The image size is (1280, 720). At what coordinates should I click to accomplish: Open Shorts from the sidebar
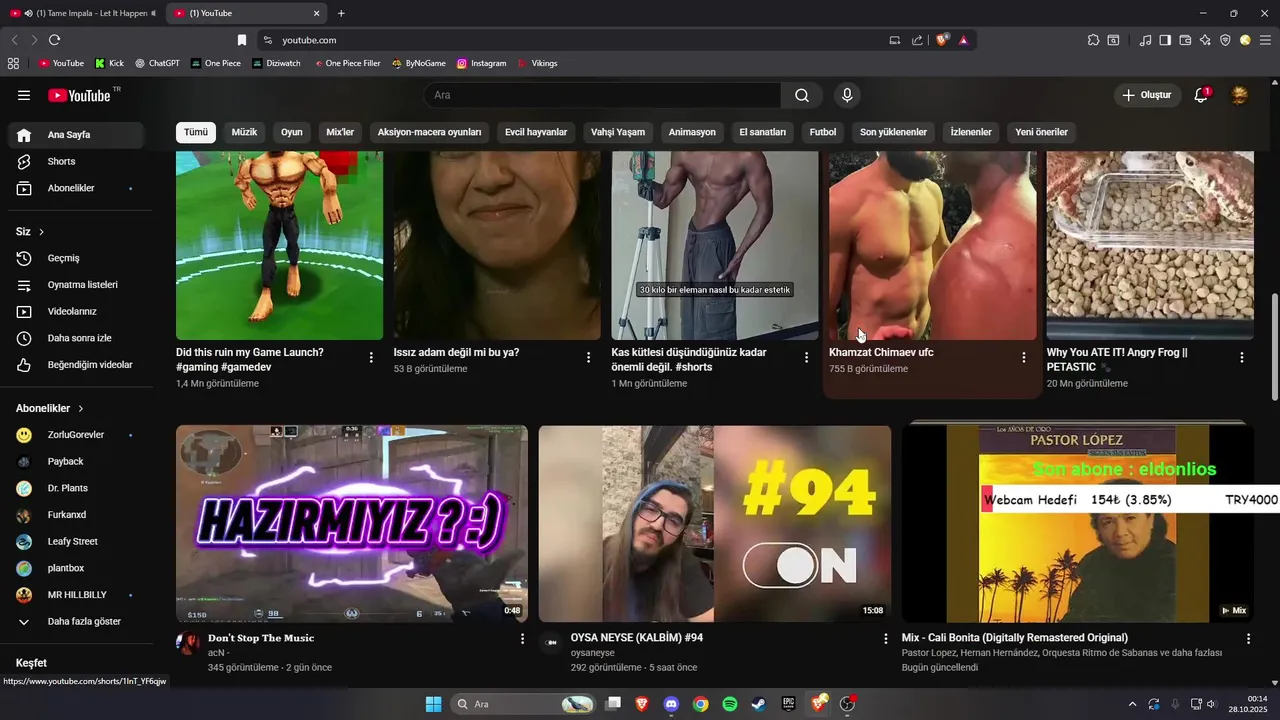pos(76,161)
